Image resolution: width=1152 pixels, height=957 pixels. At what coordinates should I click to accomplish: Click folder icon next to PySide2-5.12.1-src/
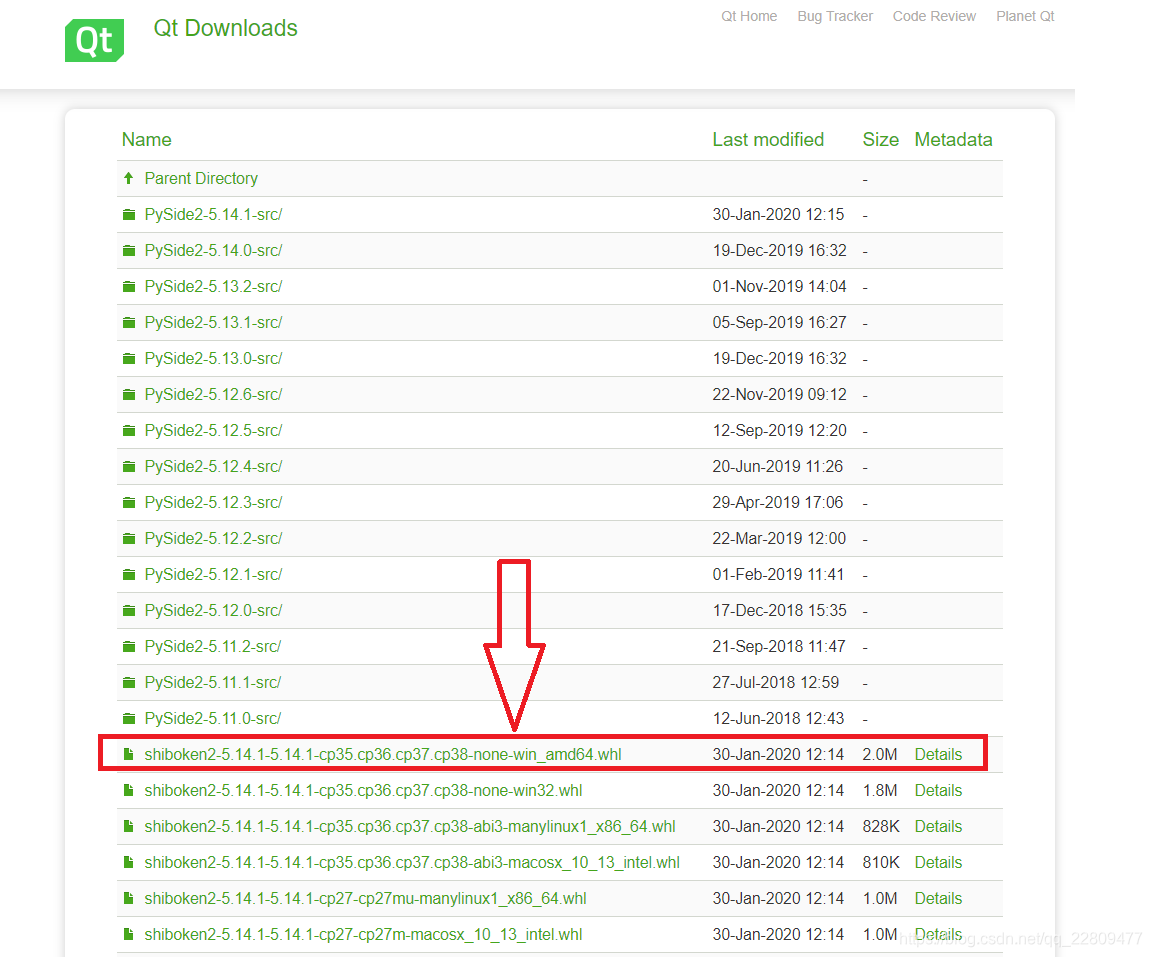[129, 574]
